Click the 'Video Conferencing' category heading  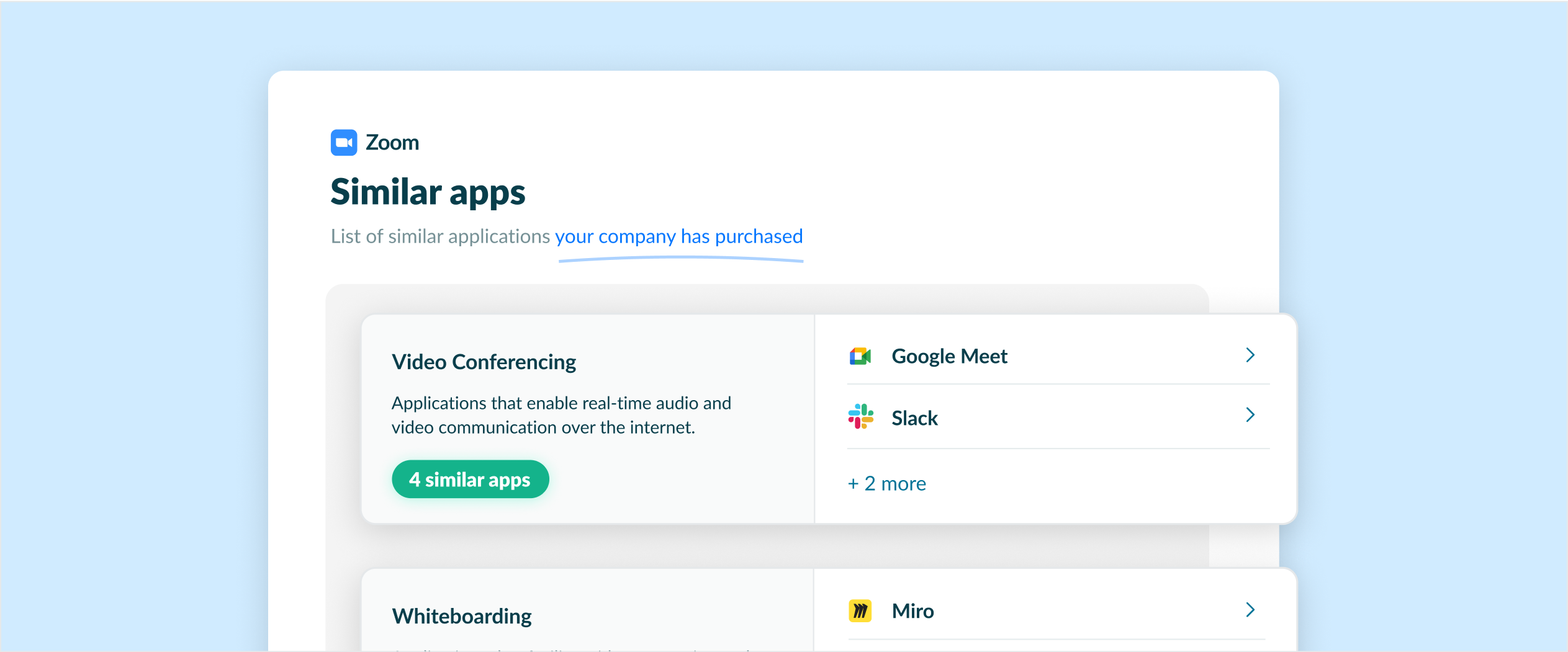pos(484,362)
